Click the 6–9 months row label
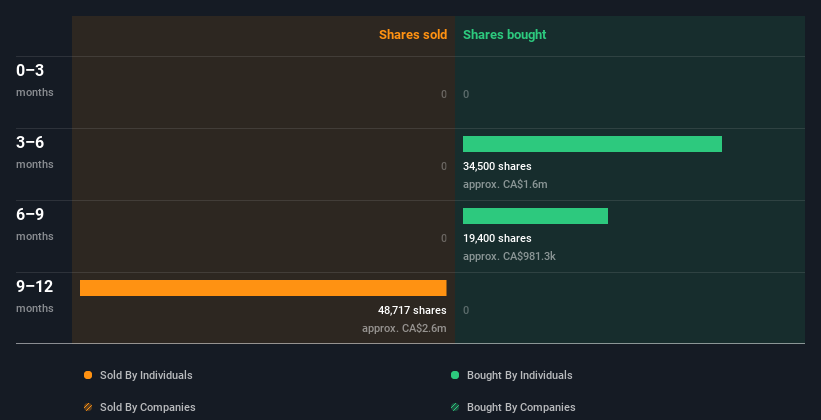Screen dimensions: 821x420 pyautogui.click(x=35, y=224)
